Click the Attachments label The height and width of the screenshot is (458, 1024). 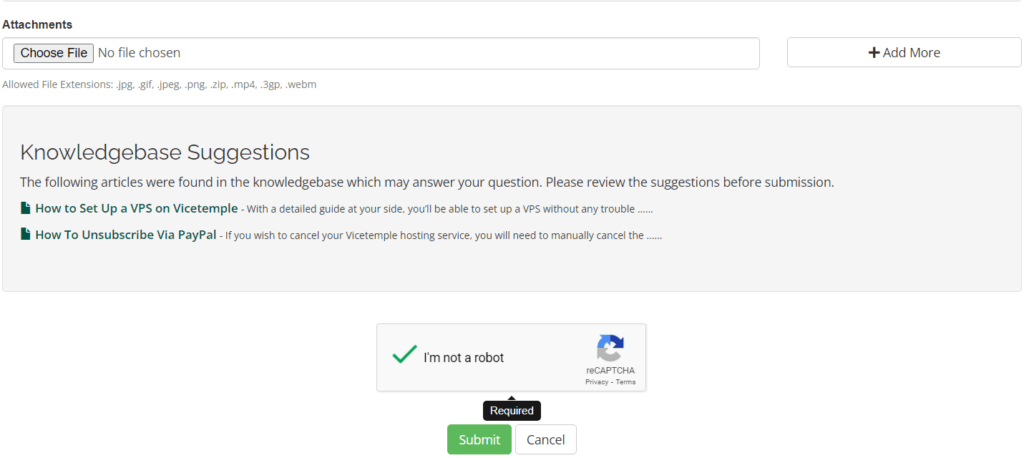tap(37, 24)
